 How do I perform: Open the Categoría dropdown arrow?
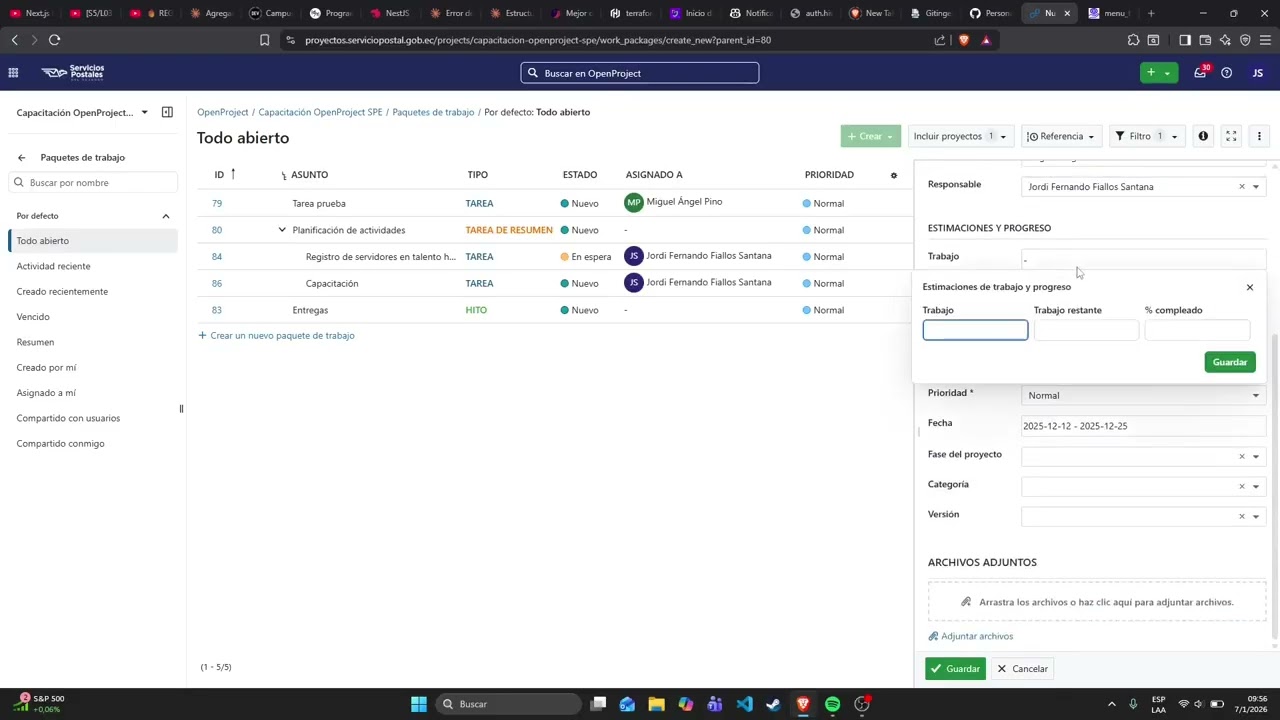[x=1256, y=487]
